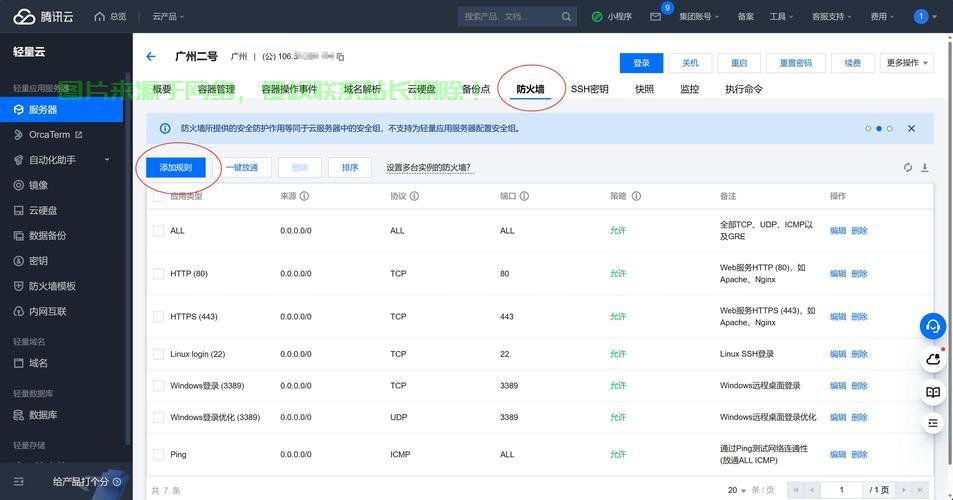Check the checkbox for the HTTP (80) rule

pyautogui.click(x=158, y=273)
